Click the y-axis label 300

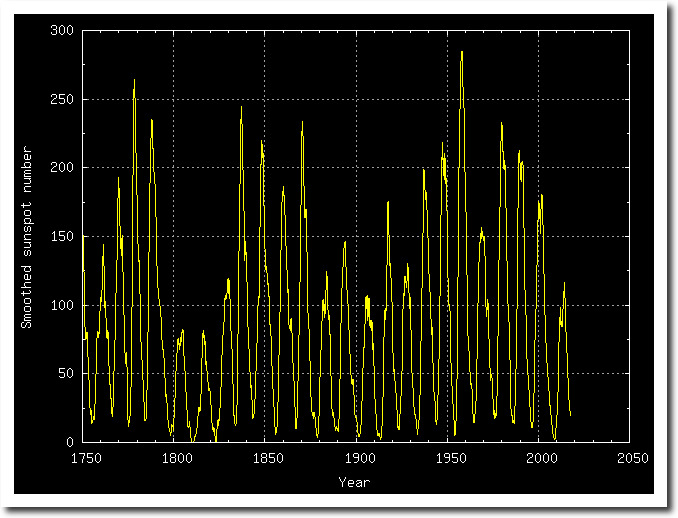[62, 30]
